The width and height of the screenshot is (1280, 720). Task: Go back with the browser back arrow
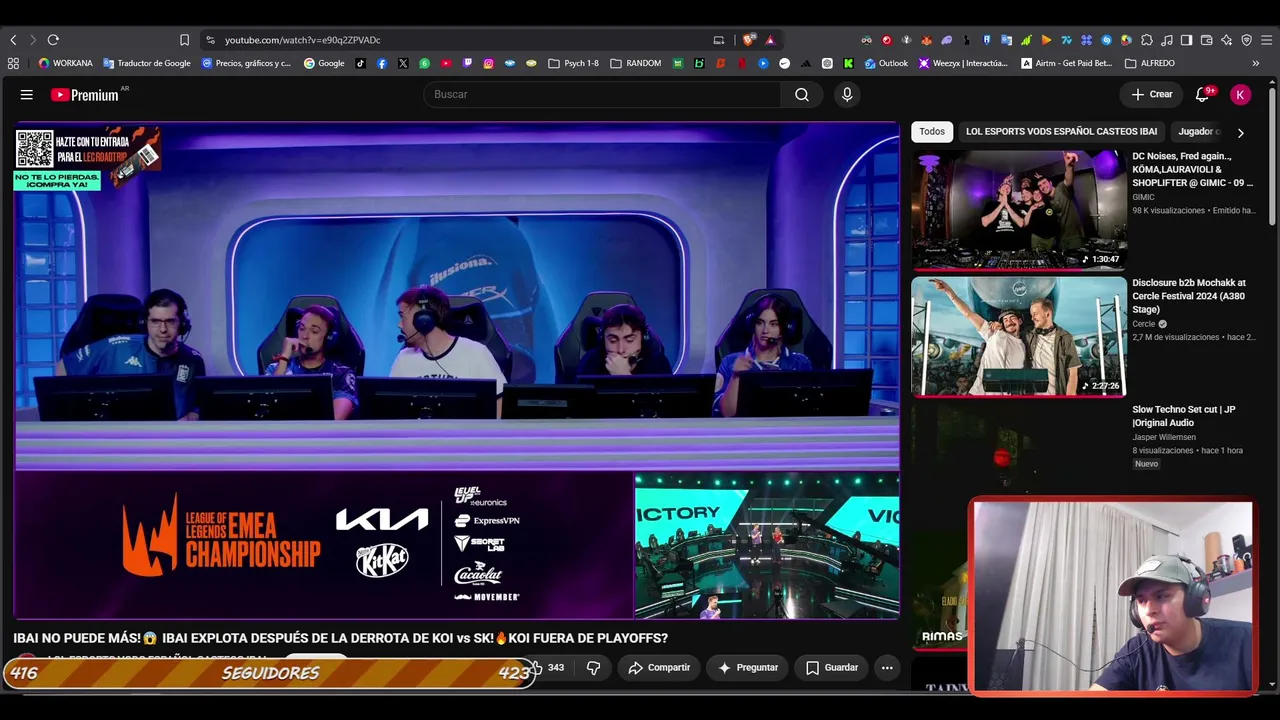pos(13,40)
